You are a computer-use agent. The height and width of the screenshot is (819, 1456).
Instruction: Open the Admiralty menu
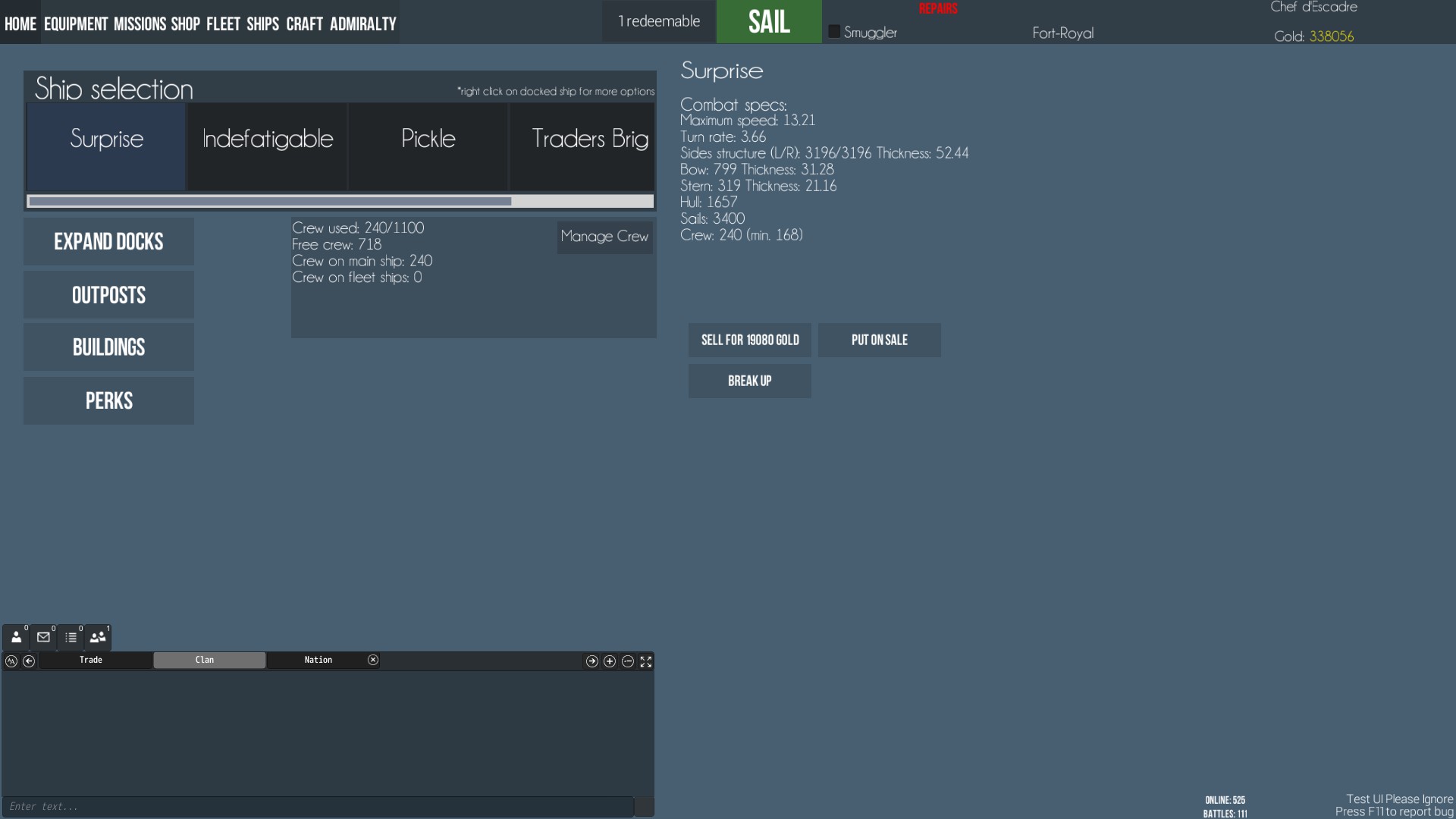pyautogui.click(x=362, y=24)
